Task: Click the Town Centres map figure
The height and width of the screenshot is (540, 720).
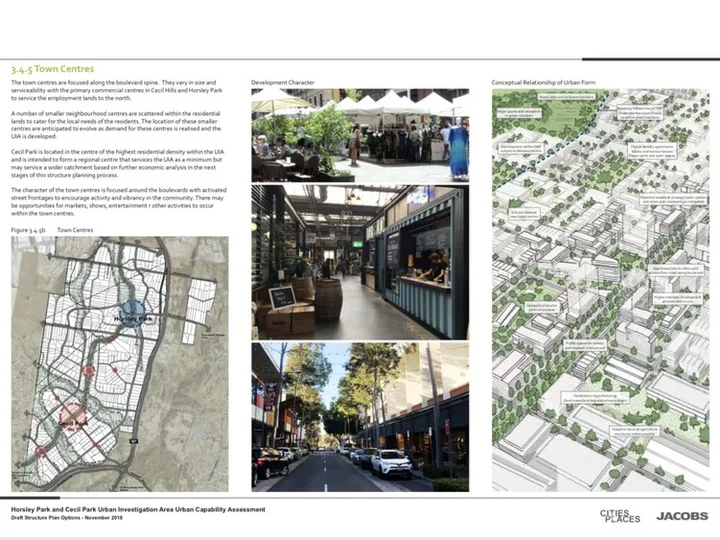Action: (119, 364)
